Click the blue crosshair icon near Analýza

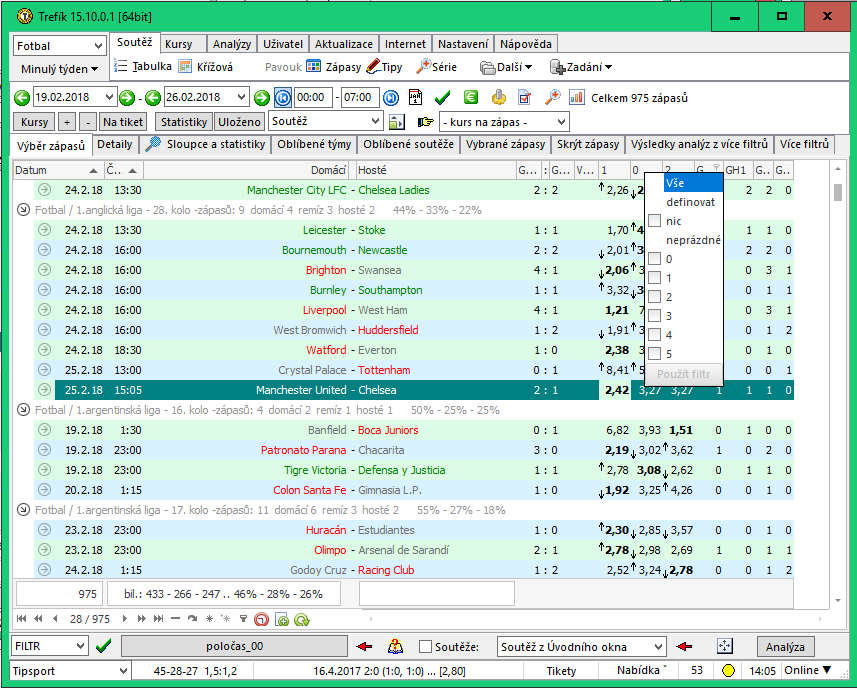pos(724,646)
